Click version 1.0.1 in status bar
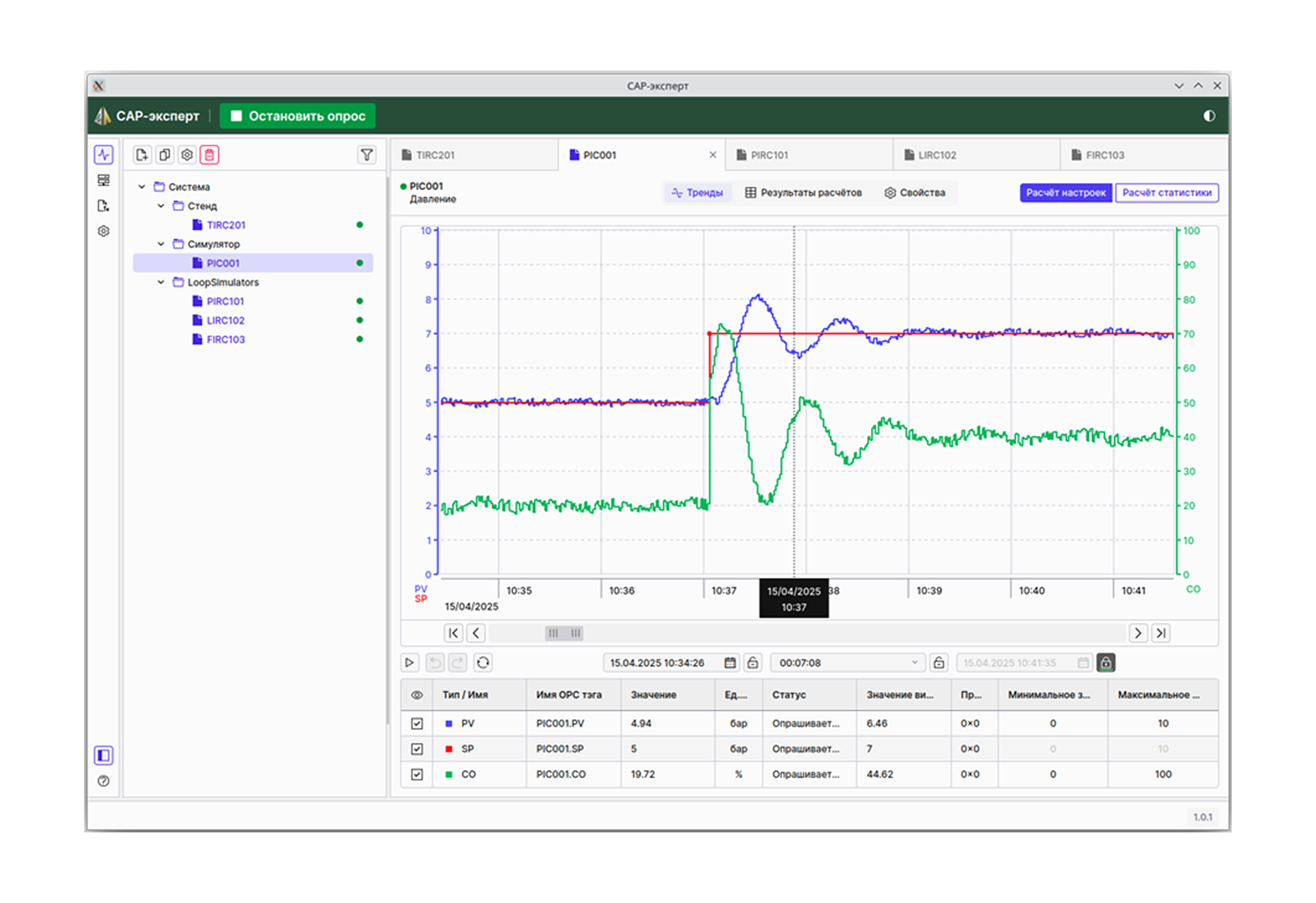This screenshot has width=1316, height=903. point(1203,817)
